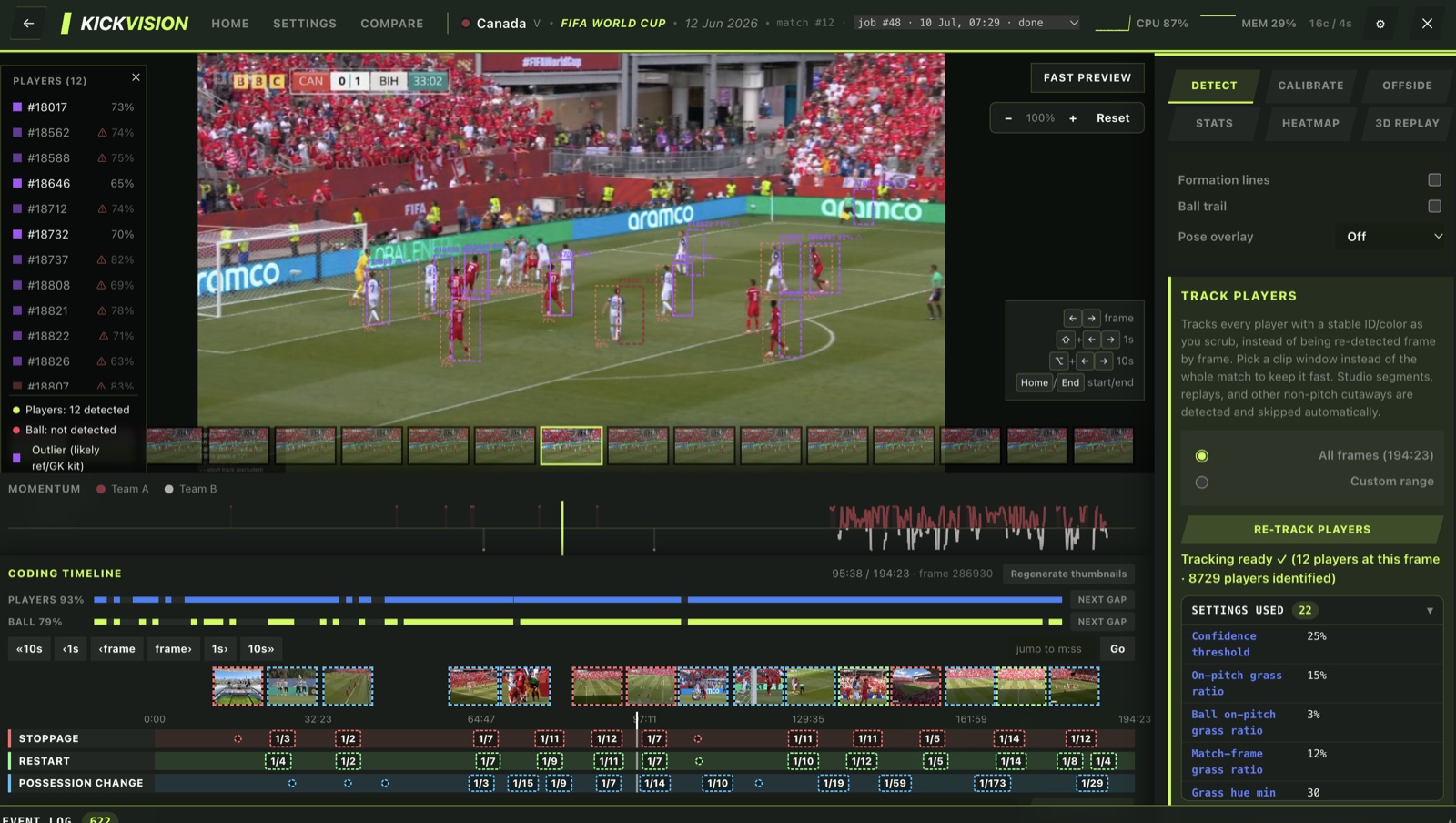Click the KickVision logo

pos(125,24)
